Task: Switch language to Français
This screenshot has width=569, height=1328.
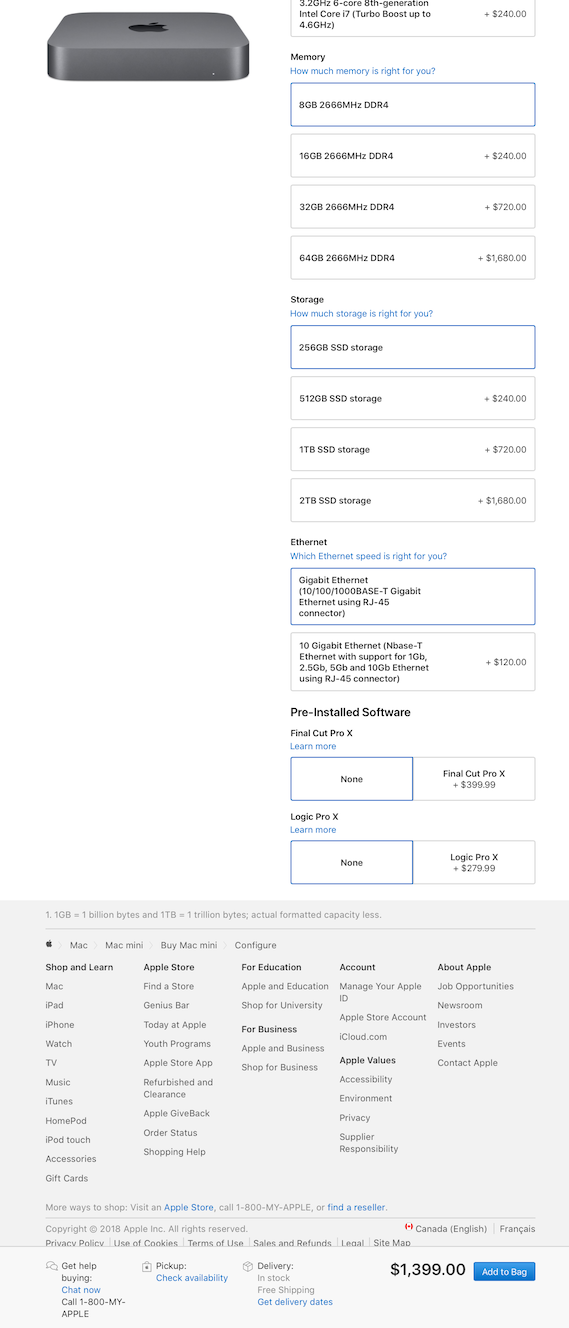Action: pos(517,1229)
